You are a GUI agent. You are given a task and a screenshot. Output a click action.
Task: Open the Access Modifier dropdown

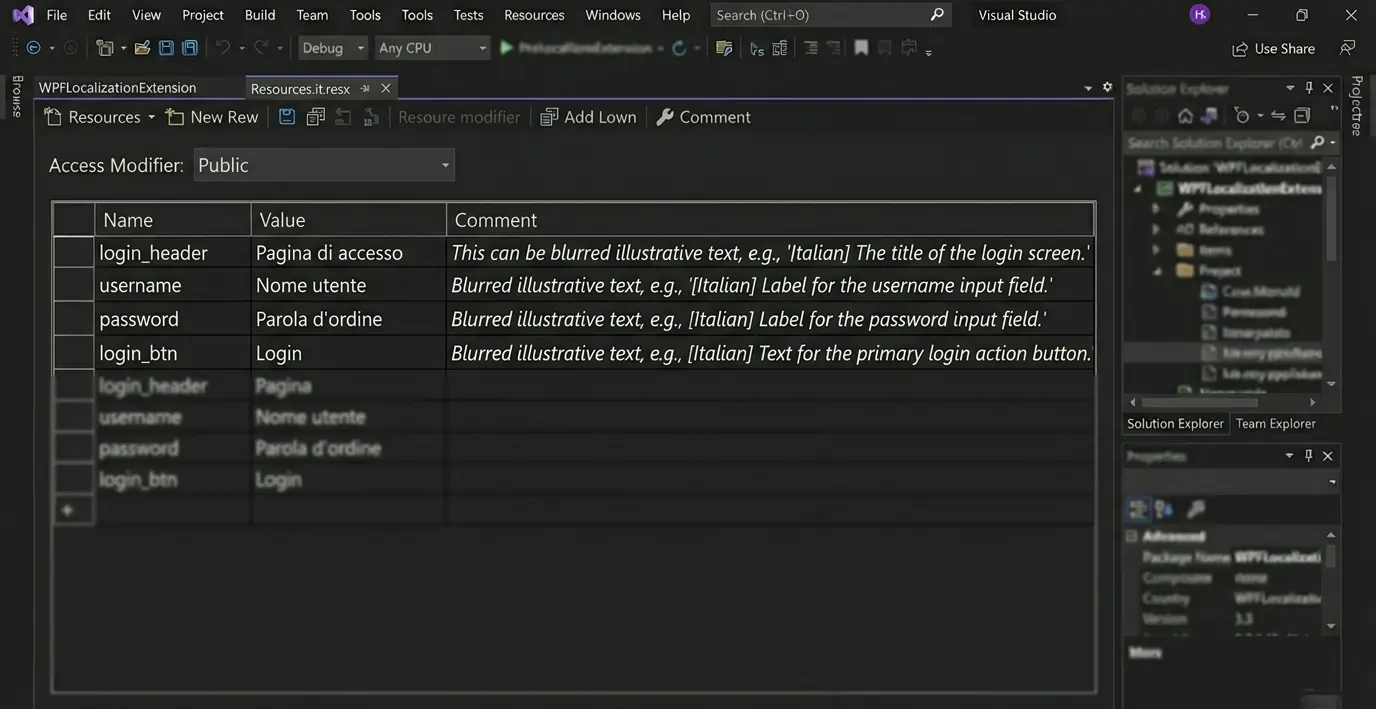pos(444,165)
